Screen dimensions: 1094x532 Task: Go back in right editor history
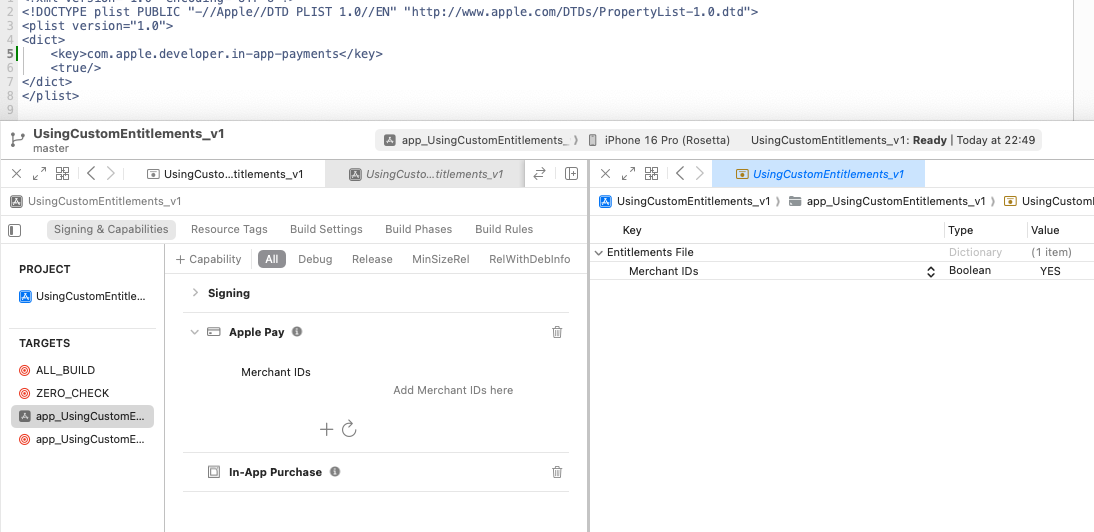point(680,174)
